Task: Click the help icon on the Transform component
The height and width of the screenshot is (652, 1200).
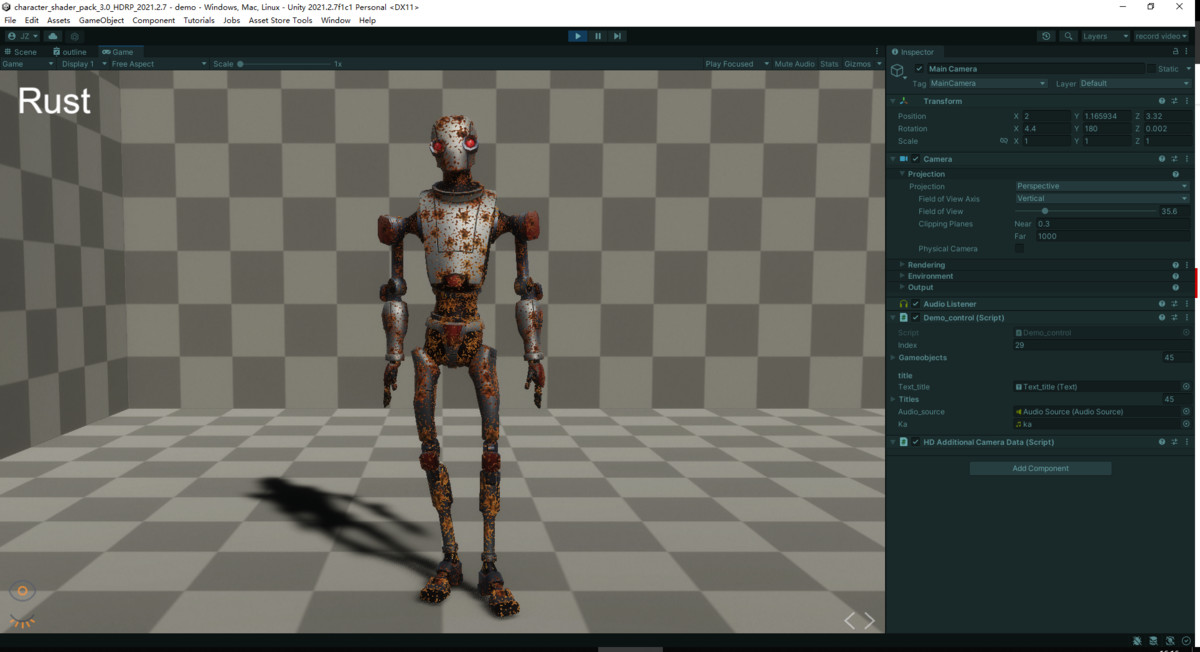Action: [1161, 100]
